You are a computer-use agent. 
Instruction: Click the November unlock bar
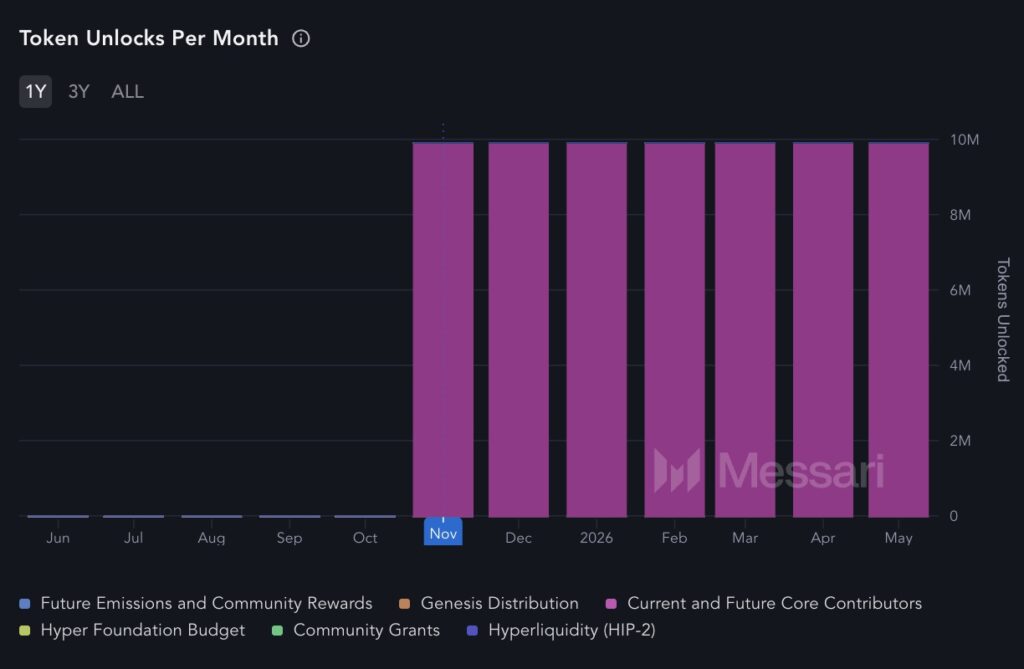443,330
